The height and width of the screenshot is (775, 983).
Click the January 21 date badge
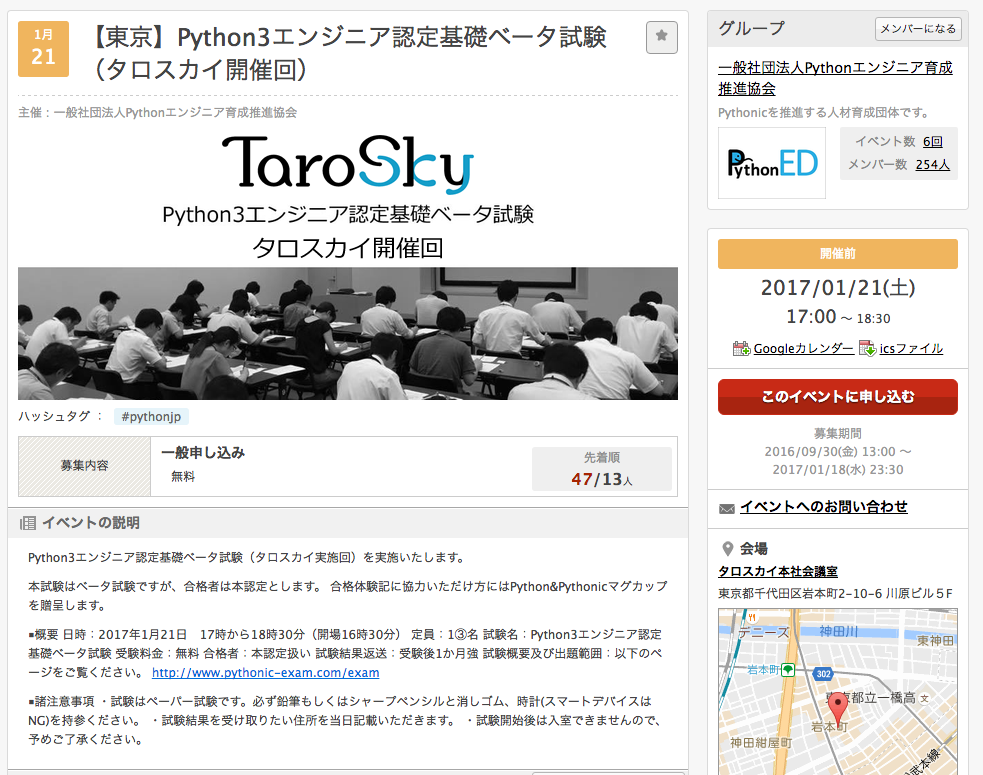coord(43,49)
